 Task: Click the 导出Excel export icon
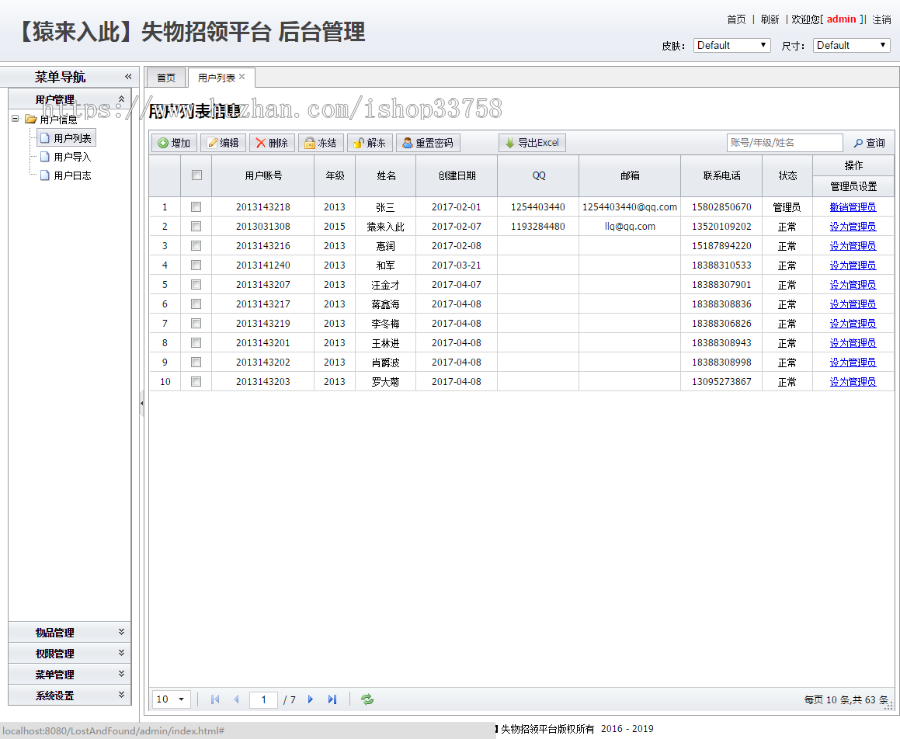click(531, 142)
